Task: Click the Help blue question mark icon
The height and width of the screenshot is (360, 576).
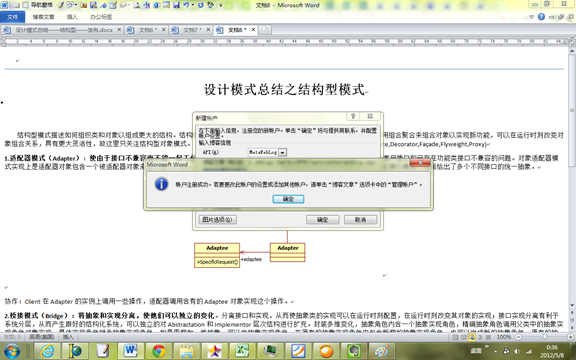Action: pos(541,17)
